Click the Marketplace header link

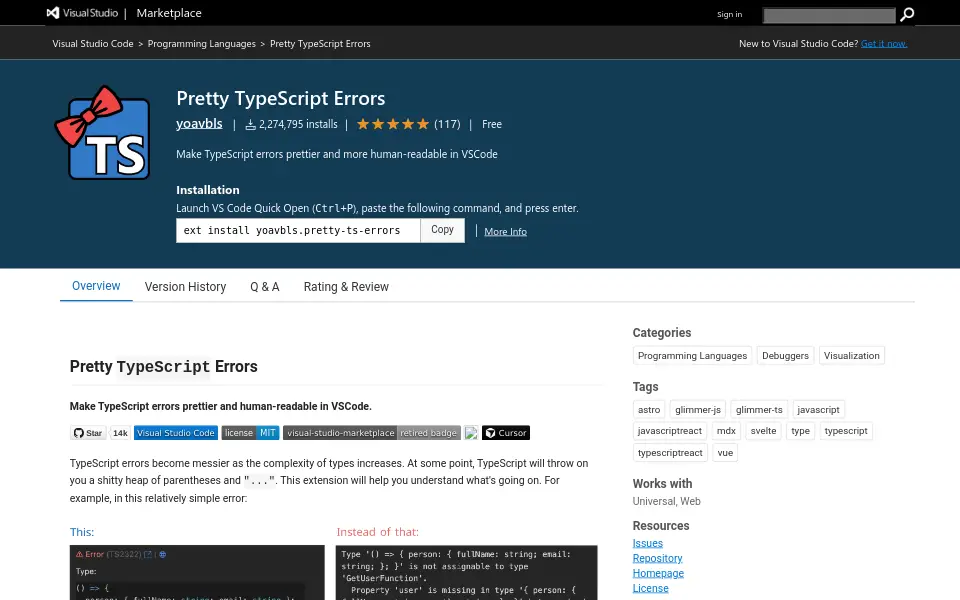[x=169, y=13]
